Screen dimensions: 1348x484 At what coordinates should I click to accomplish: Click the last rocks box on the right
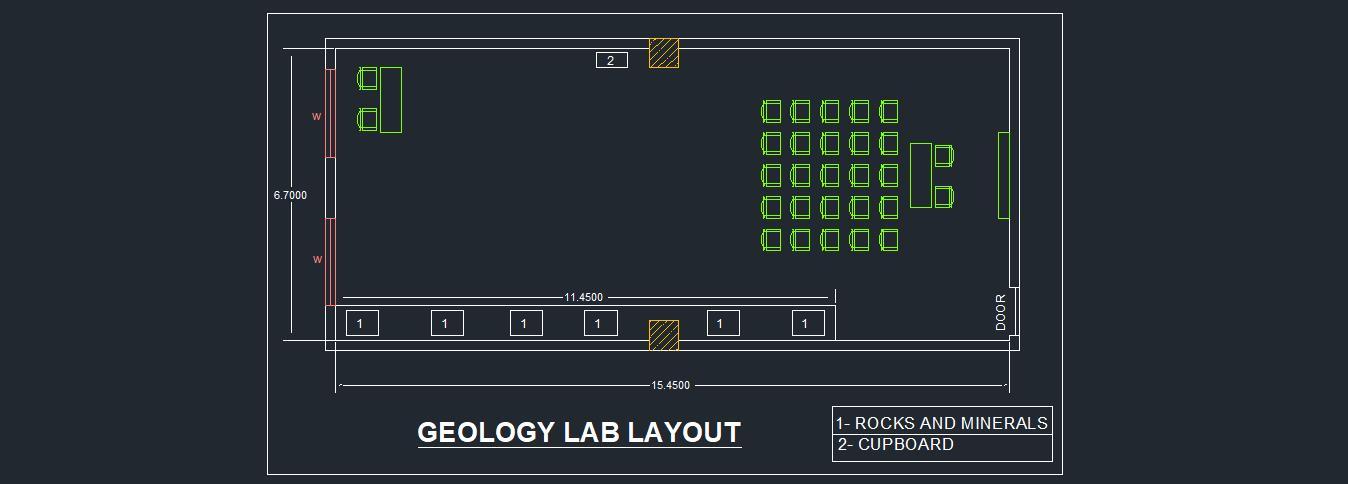click(x=808, y=323)
